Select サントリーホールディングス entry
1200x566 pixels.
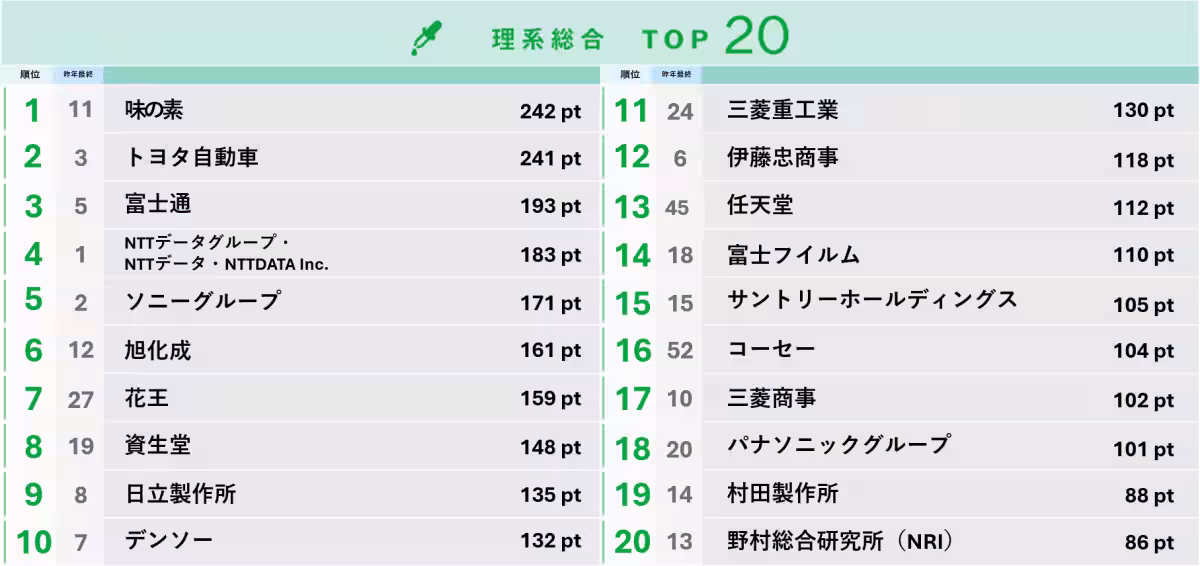[873, 299]
